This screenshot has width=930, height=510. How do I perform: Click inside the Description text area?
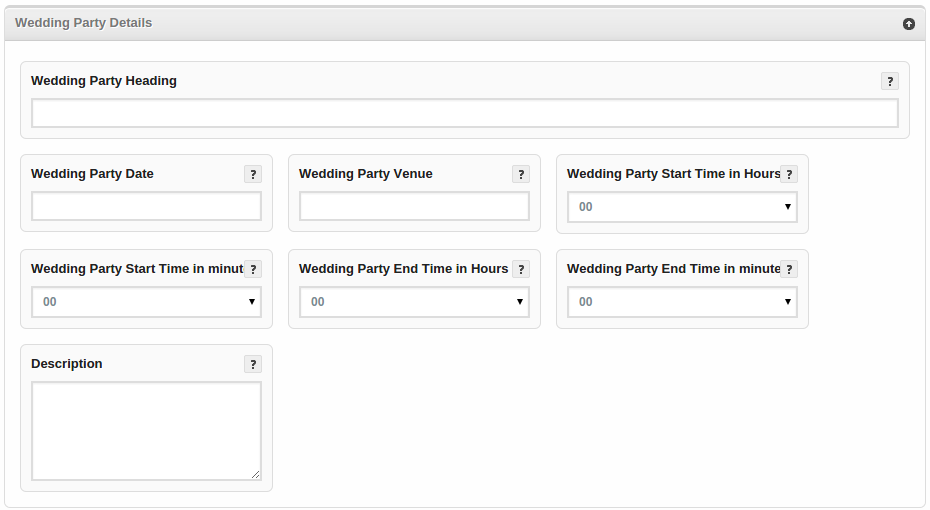[146, 431]
